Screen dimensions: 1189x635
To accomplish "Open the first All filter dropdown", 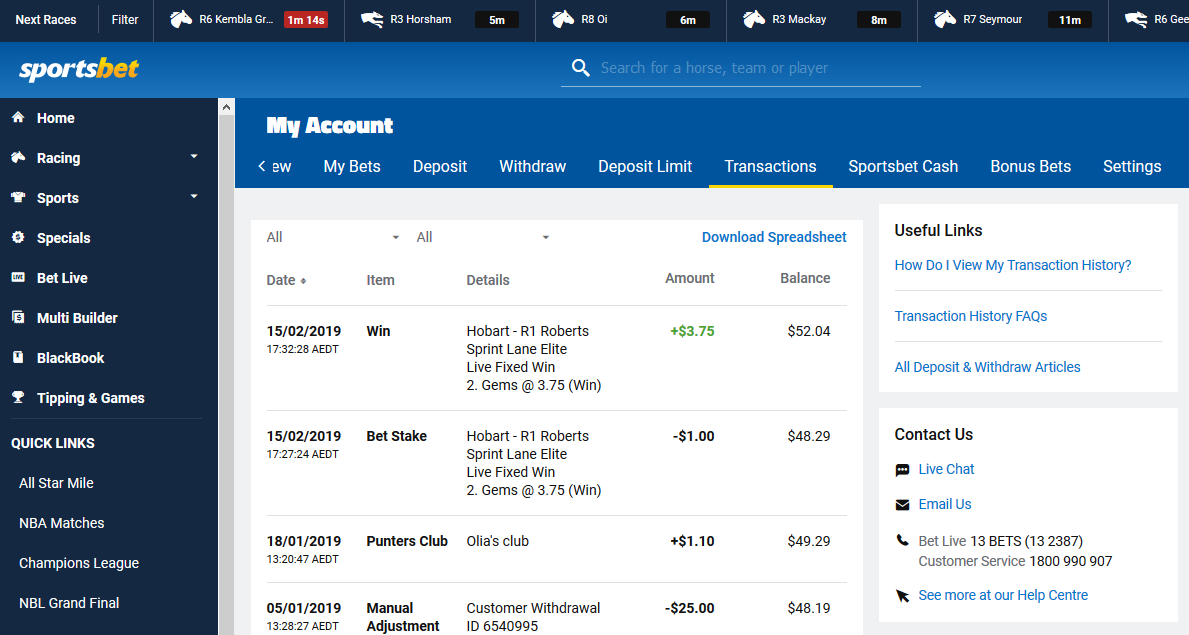I will tap(333, 237).
